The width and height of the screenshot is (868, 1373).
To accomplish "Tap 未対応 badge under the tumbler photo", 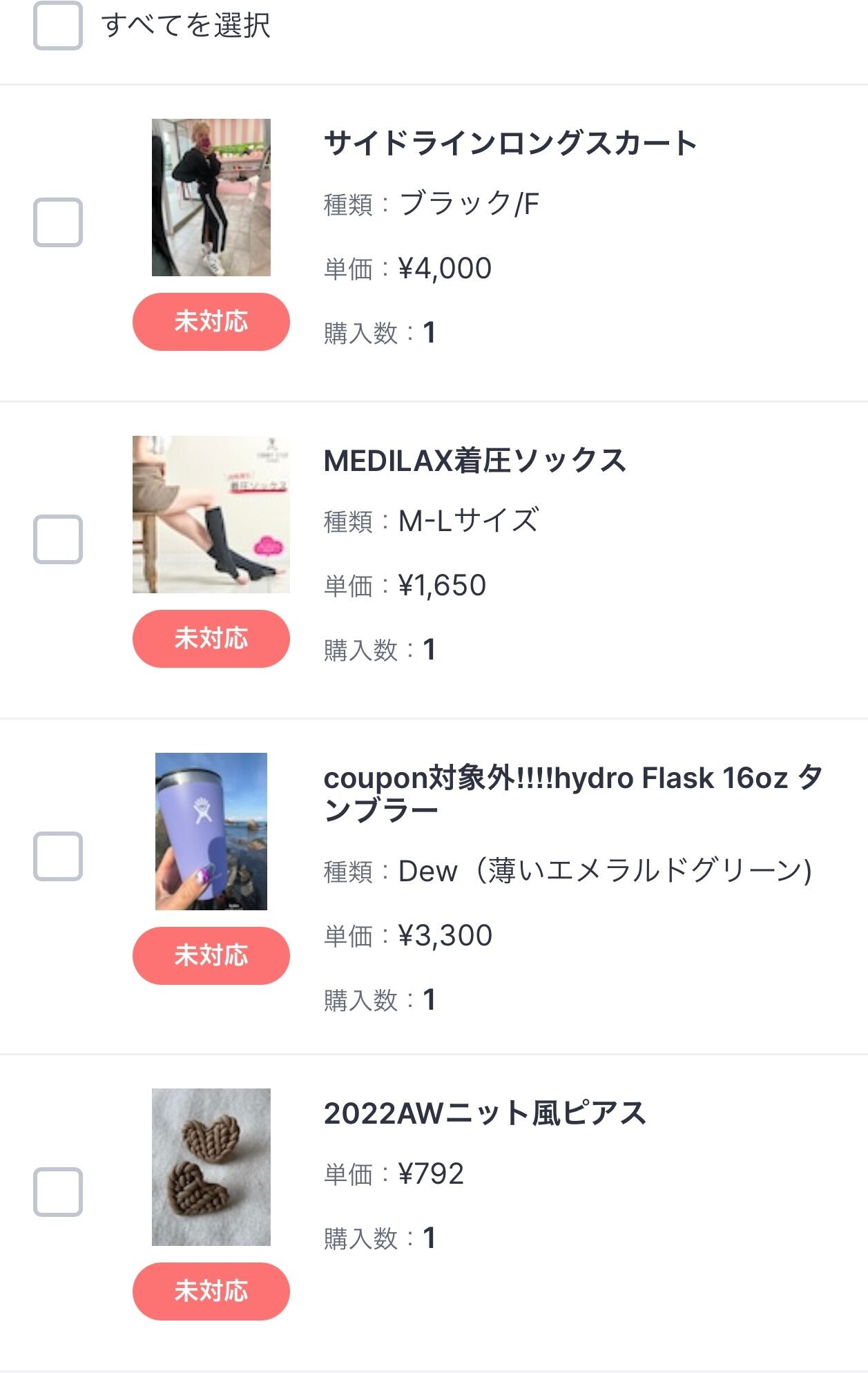I will (211, 956).
